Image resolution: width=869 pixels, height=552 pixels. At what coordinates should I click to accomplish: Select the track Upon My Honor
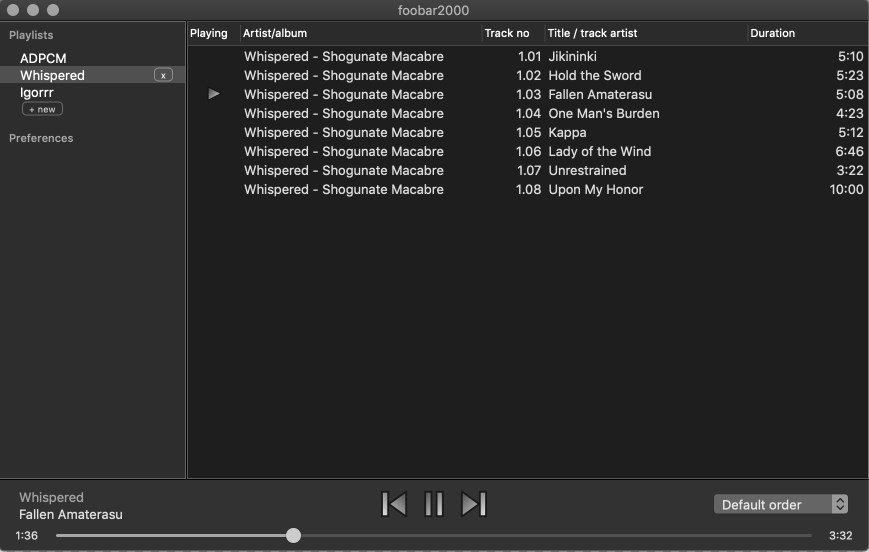click(596, 190)
